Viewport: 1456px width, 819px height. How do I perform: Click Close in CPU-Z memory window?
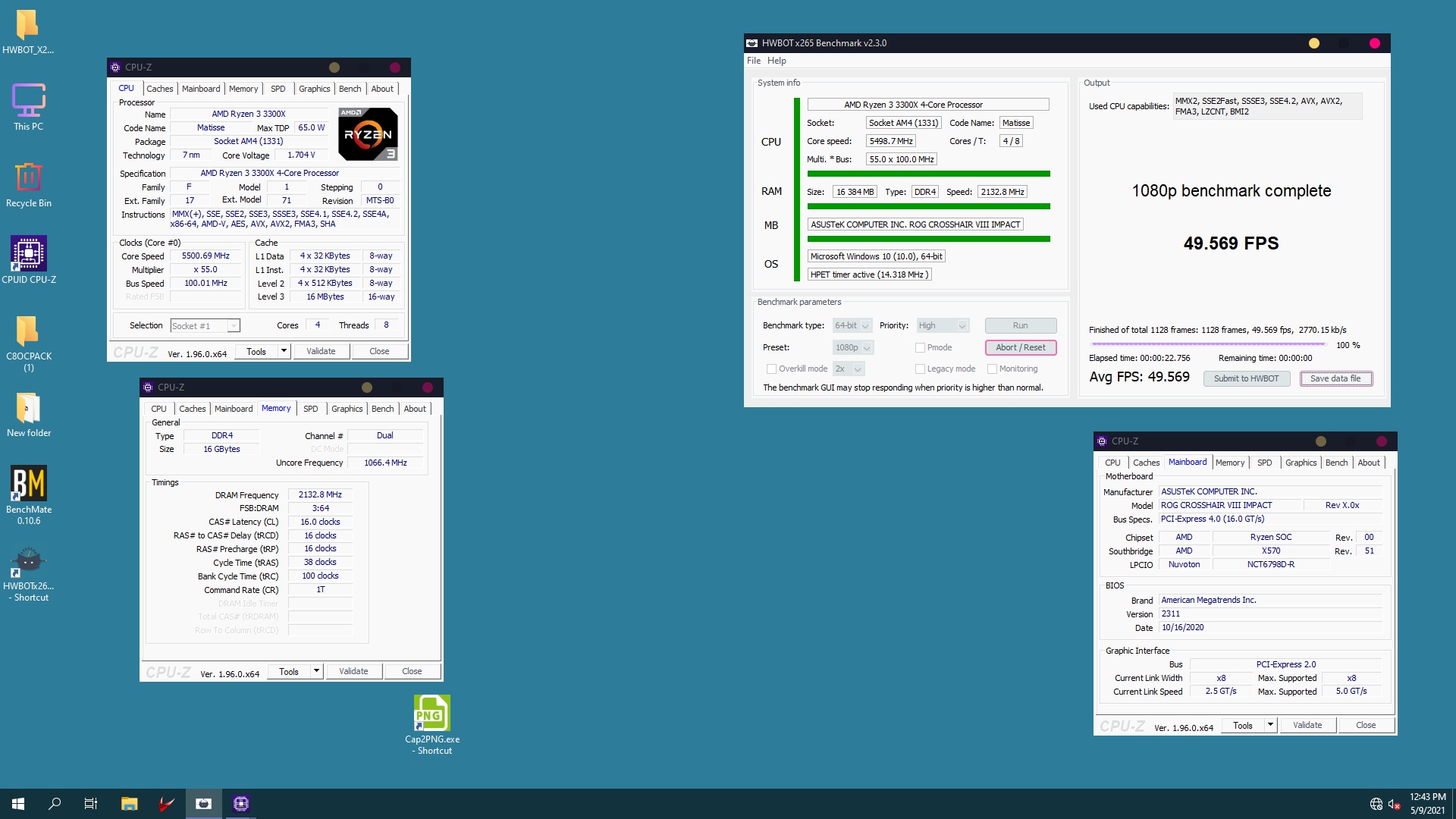412,671
